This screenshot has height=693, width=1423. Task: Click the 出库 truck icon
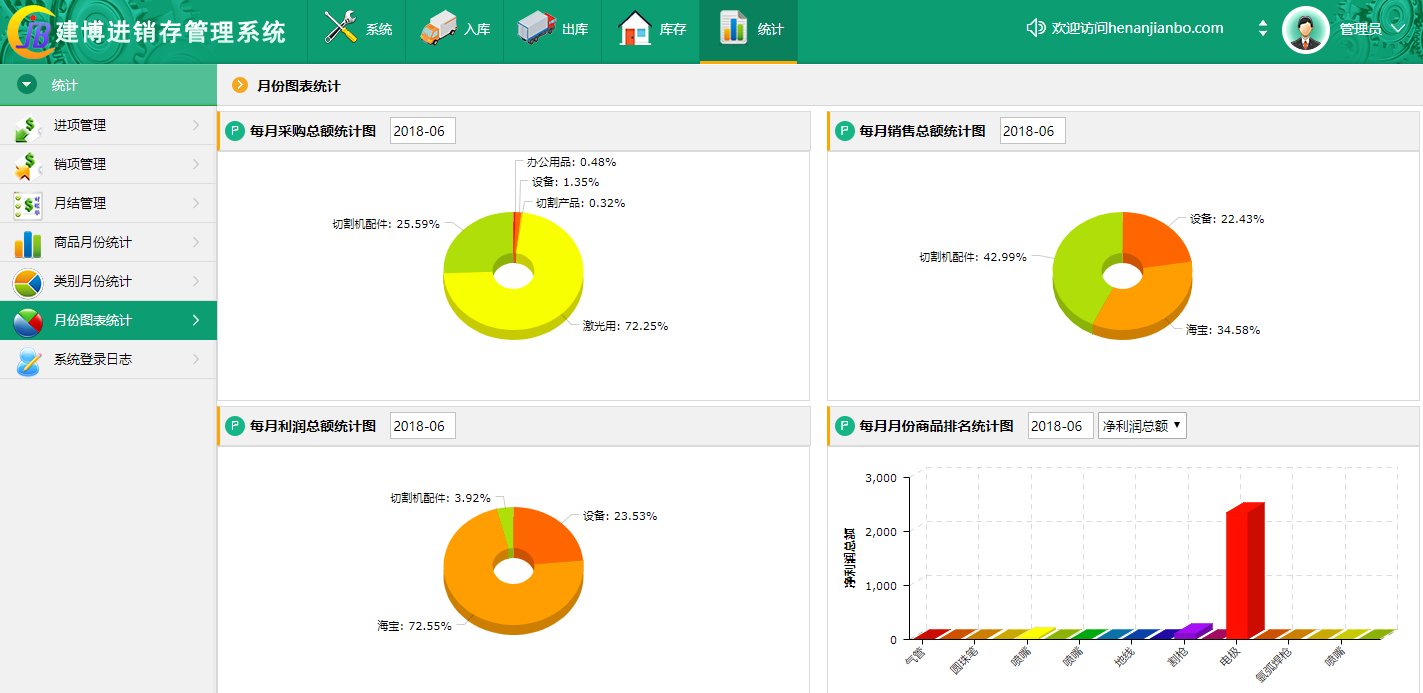pos(536,28)
